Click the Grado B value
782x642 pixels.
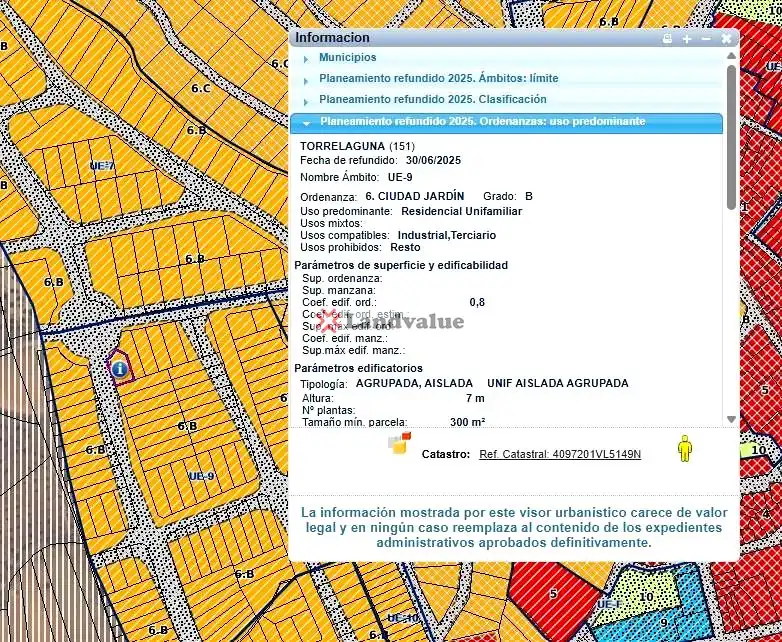[x=529, y=197]
